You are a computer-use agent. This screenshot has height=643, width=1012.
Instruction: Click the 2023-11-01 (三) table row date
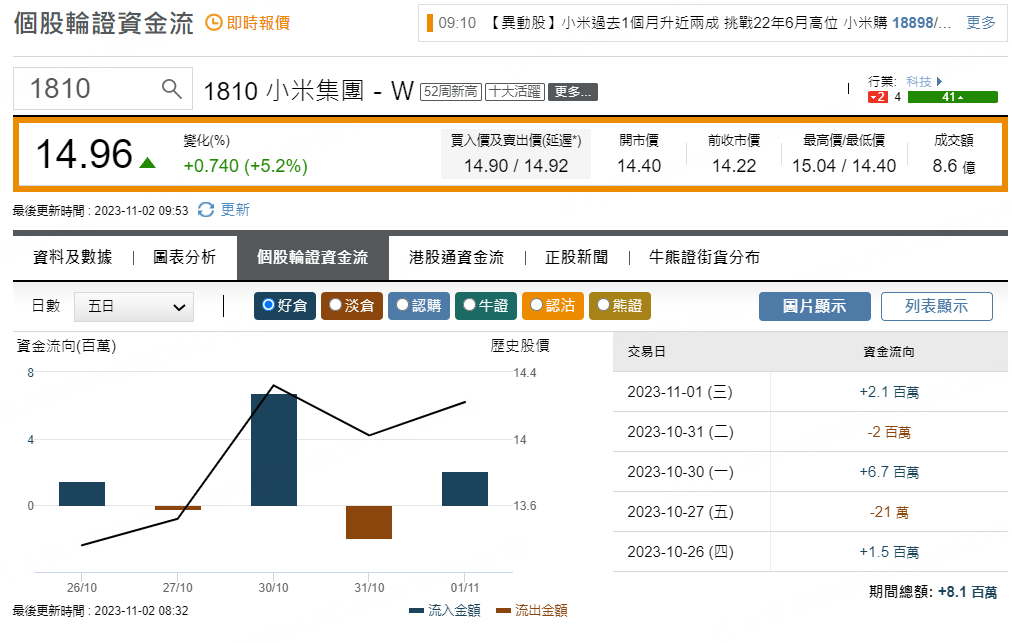(x=680, y=392)
